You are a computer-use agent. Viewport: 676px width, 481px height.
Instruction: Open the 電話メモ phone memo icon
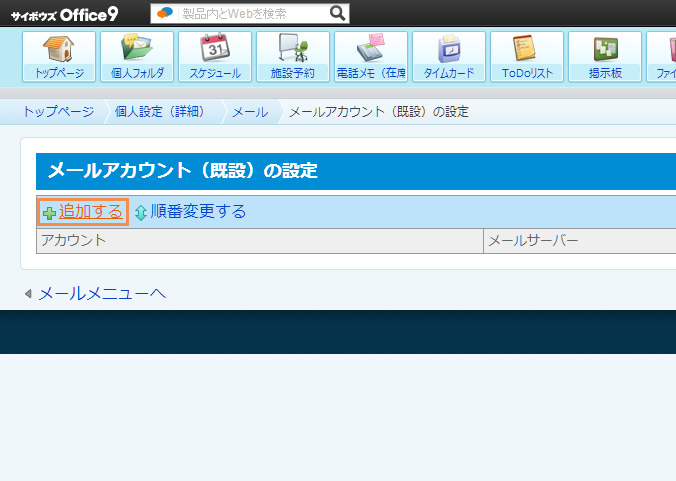click(371, 56)
